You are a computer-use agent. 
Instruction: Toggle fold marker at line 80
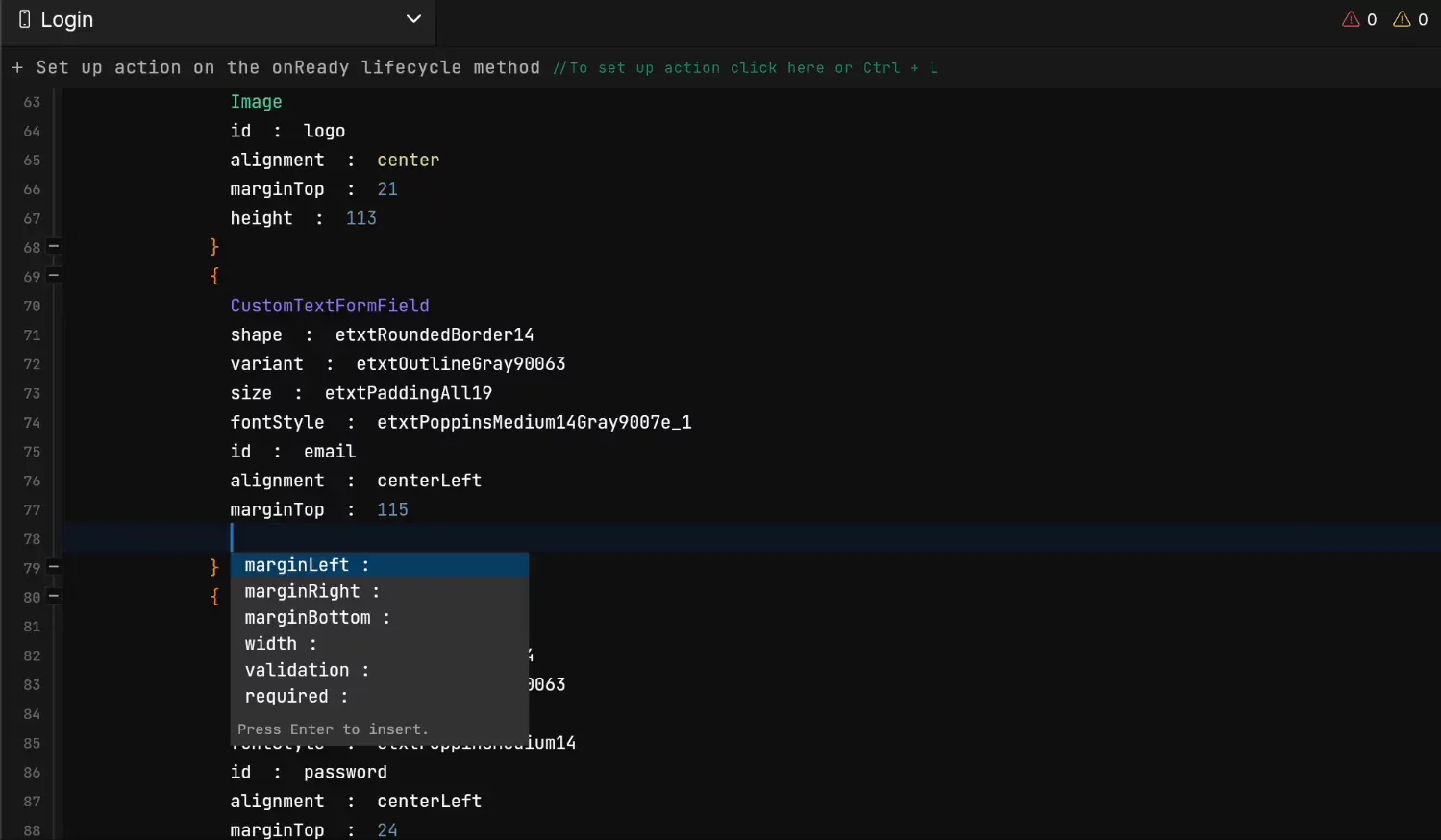pos(54,597)
